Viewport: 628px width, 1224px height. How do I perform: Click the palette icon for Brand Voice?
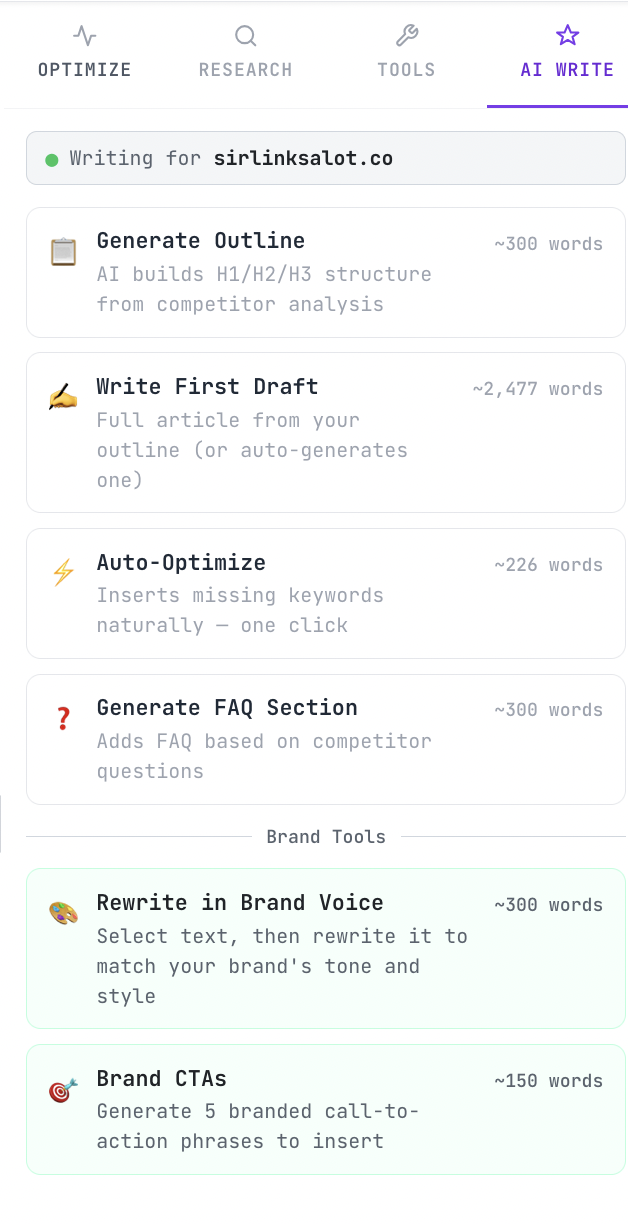pos(63,913)
